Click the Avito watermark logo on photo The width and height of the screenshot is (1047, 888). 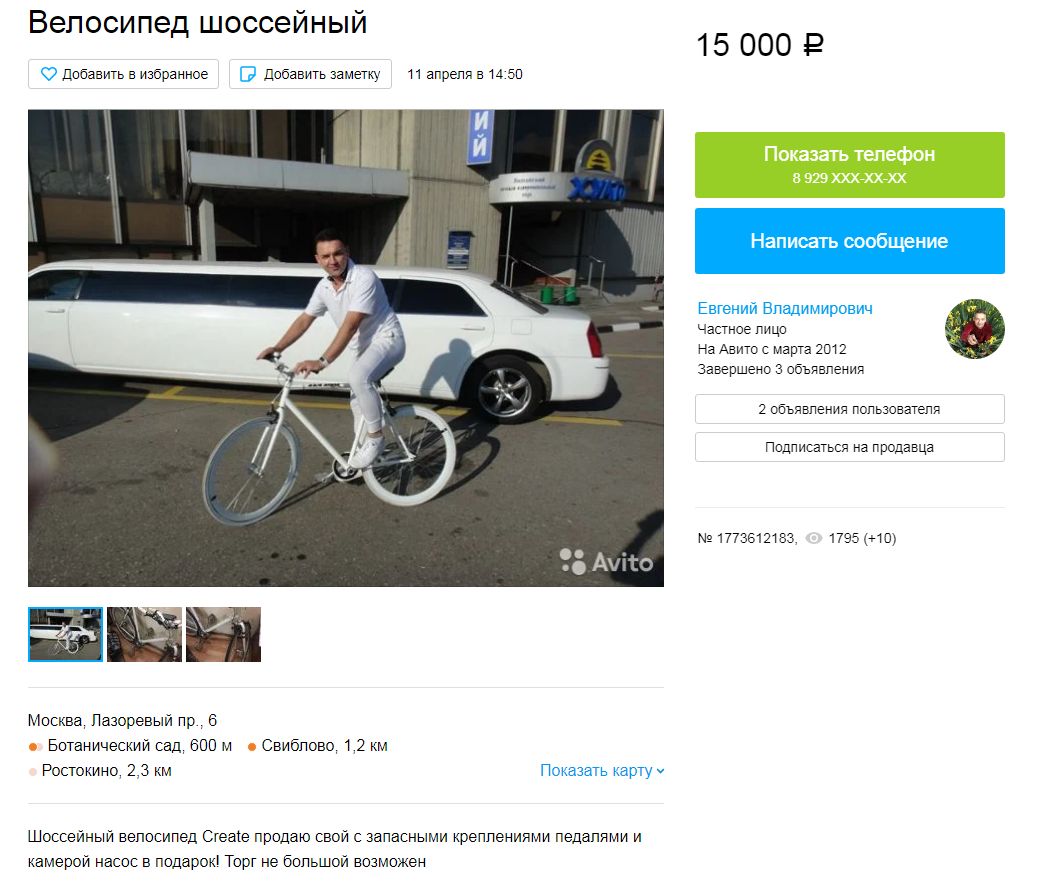[x=606, y=562]
